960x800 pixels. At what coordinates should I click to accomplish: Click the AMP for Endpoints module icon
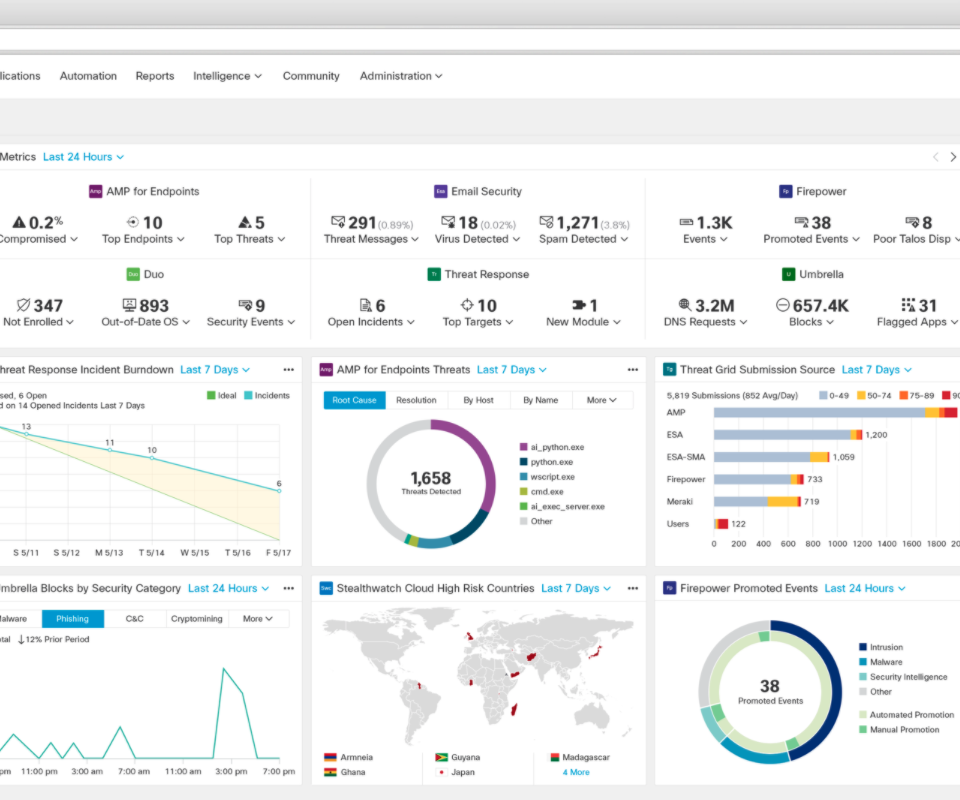pyautogui.click(x=96, y=192)
